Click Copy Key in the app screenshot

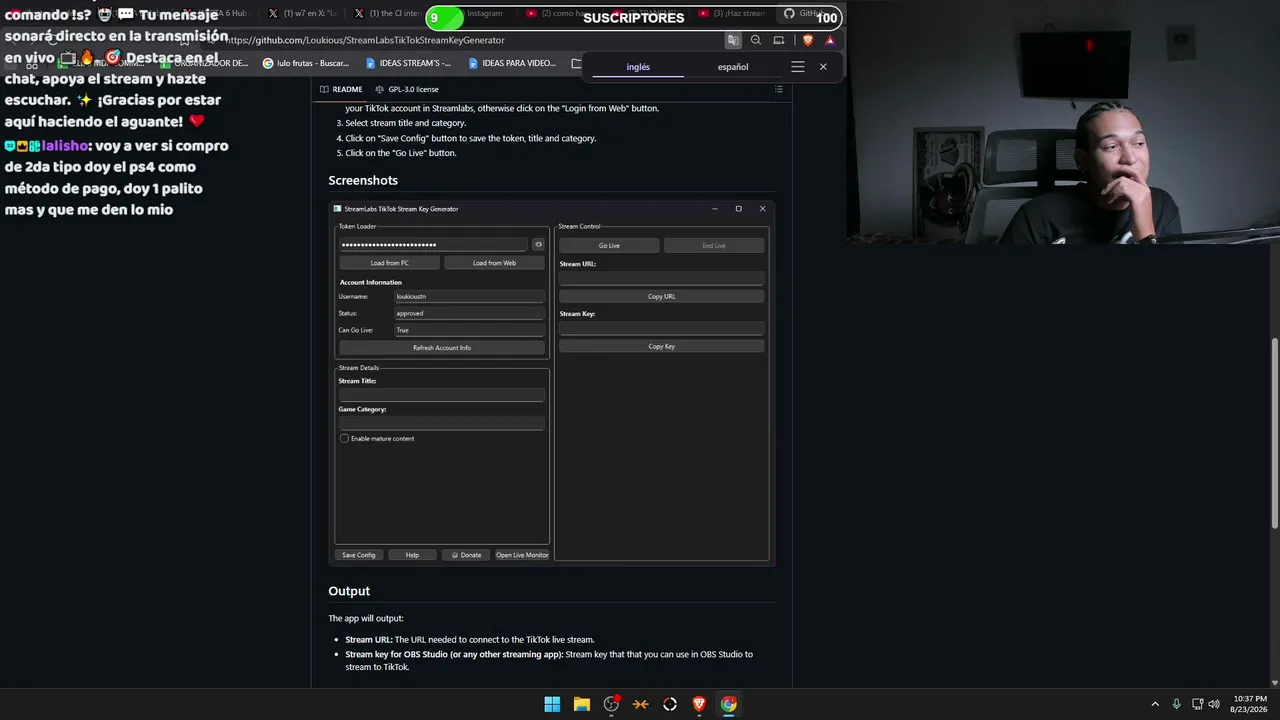661,346
